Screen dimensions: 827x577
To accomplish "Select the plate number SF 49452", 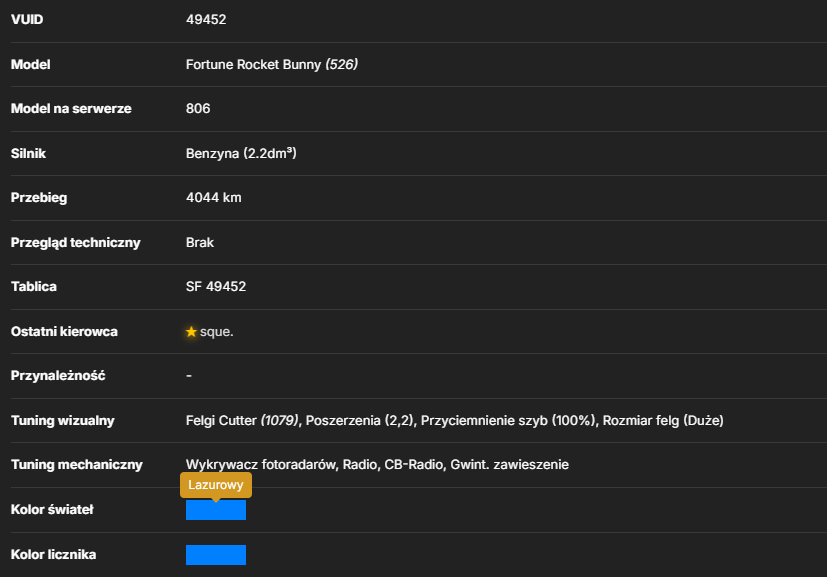I will (x=216, y=286).
